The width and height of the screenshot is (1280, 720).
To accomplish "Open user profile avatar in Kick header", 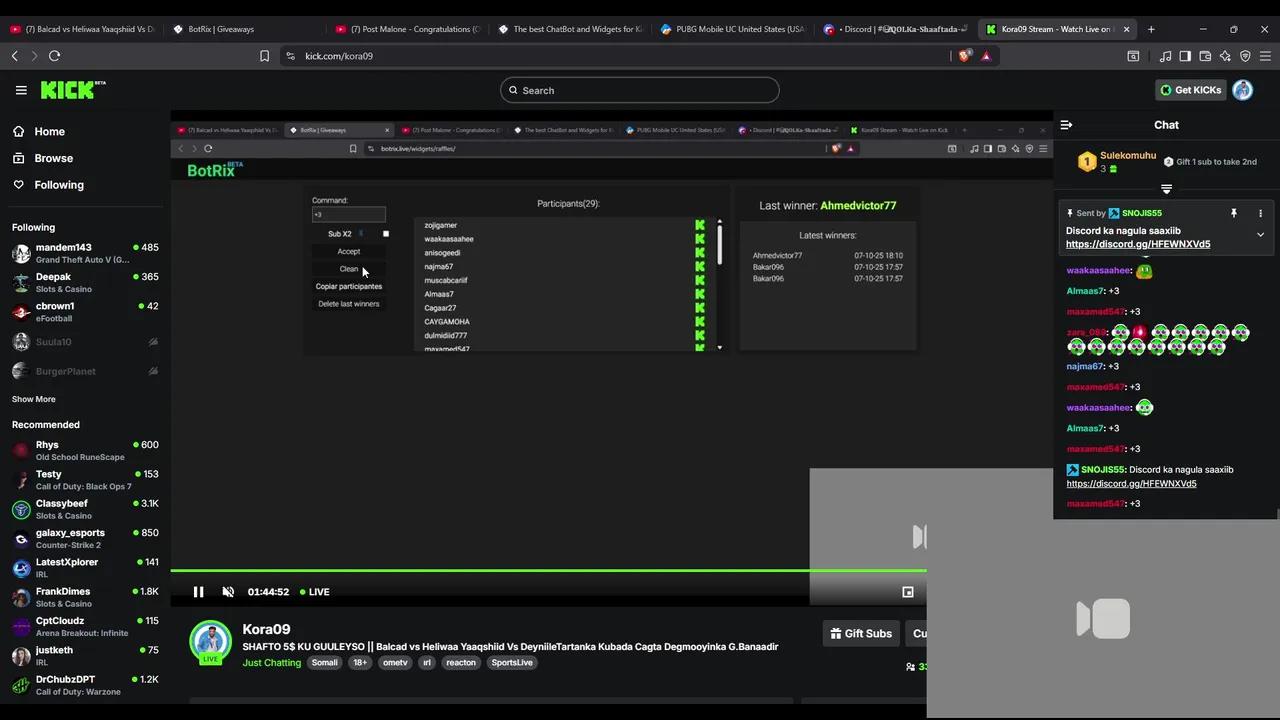I will [x=1243, y=90].
